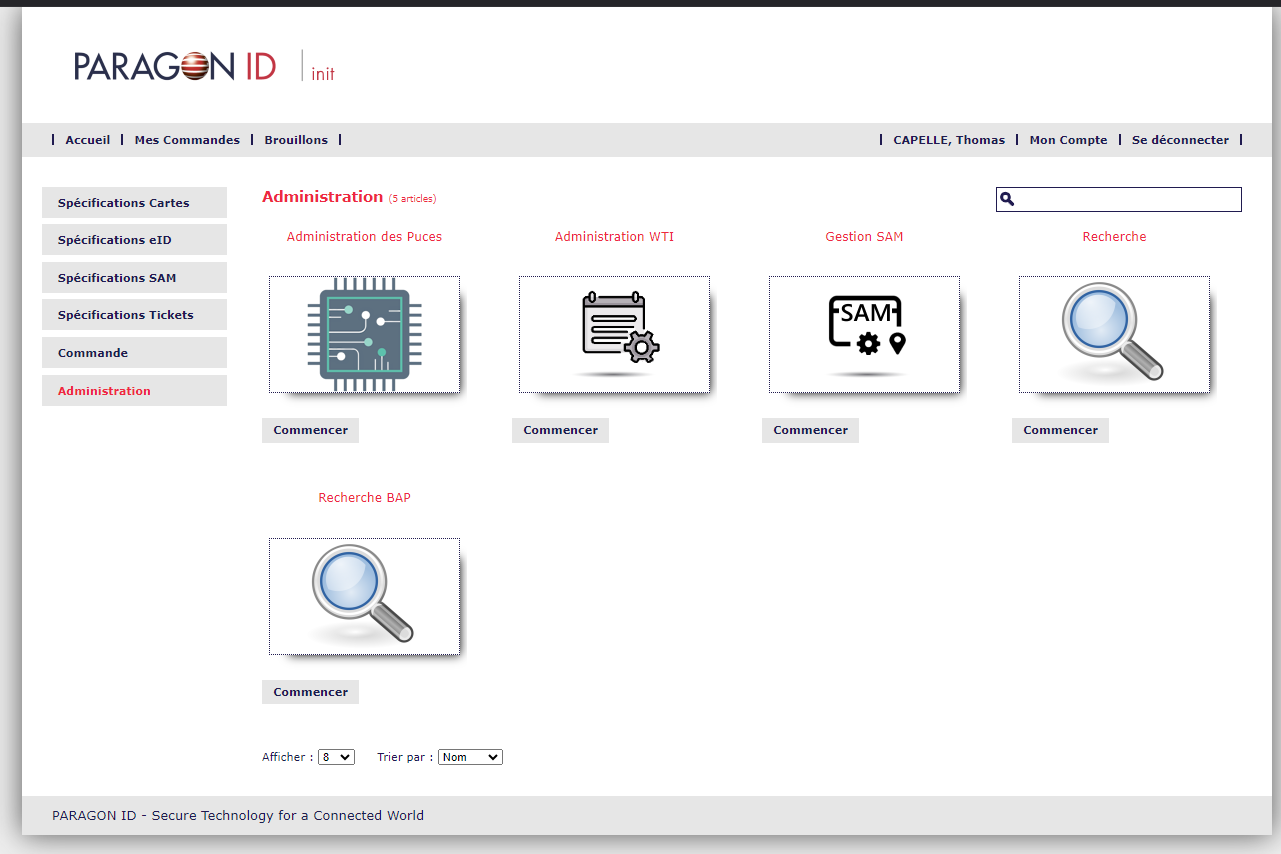The image size is (1281, 854).
Task: Go to Accueil in top navigation
Action: pyautogui.click(x=88, y=140)
